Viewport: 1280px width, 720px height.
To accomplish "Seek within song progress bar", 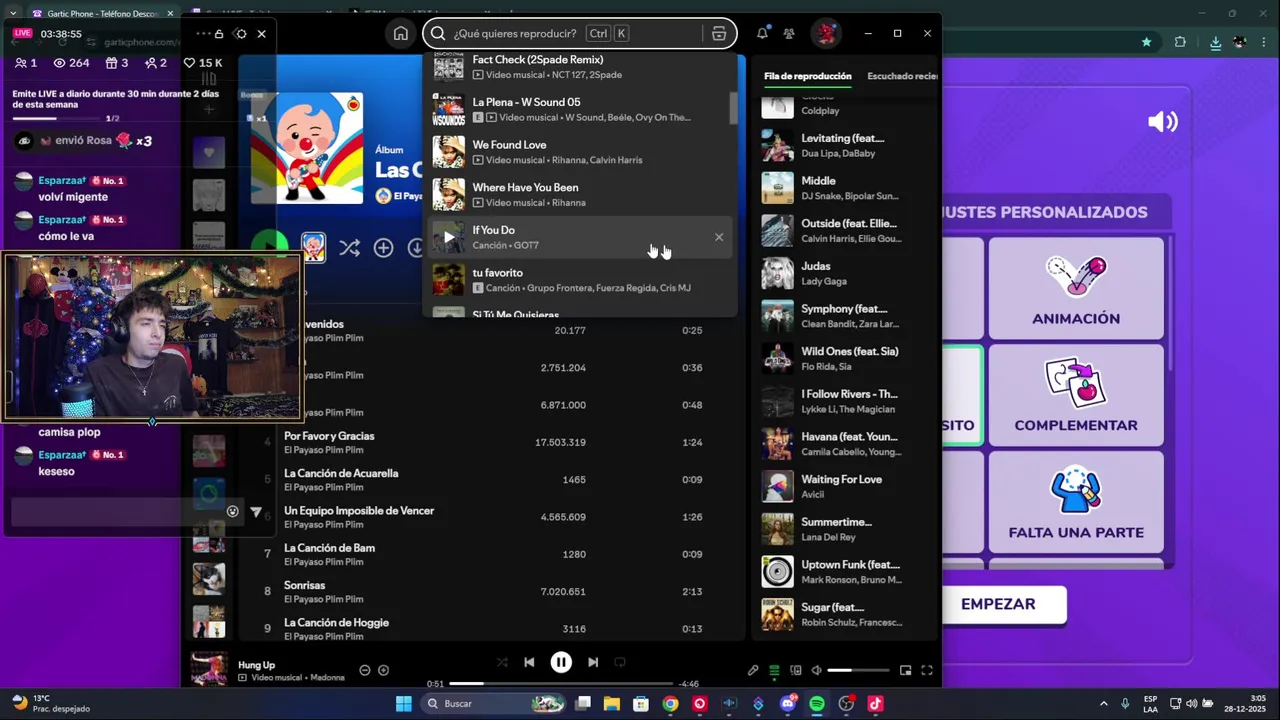I will [561, 684].
